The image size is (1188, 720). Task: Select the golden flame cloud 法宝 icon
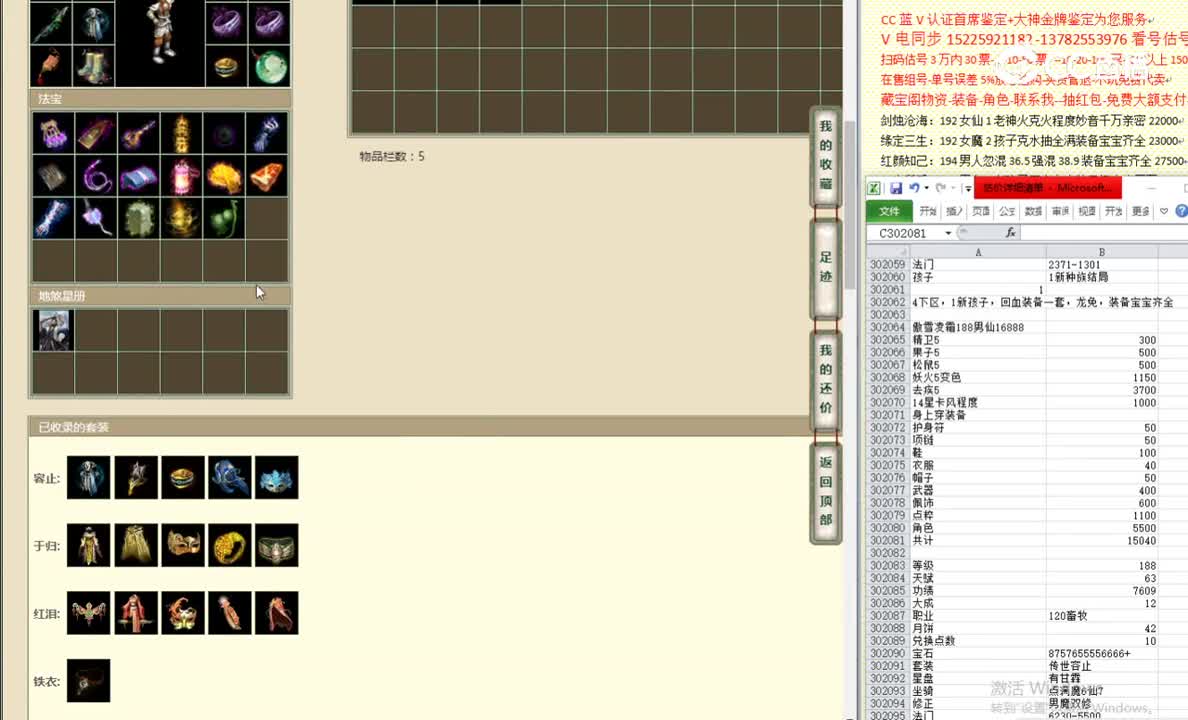coord(224,177)
